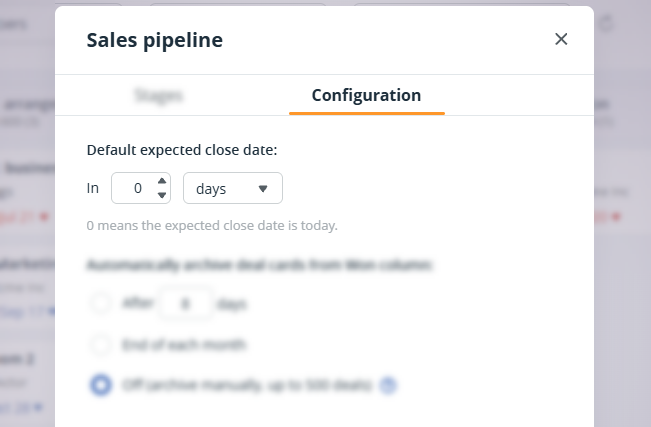Click info icon beside archive manually option
This screenshot has width=651, height=427.
coord(389,385)
